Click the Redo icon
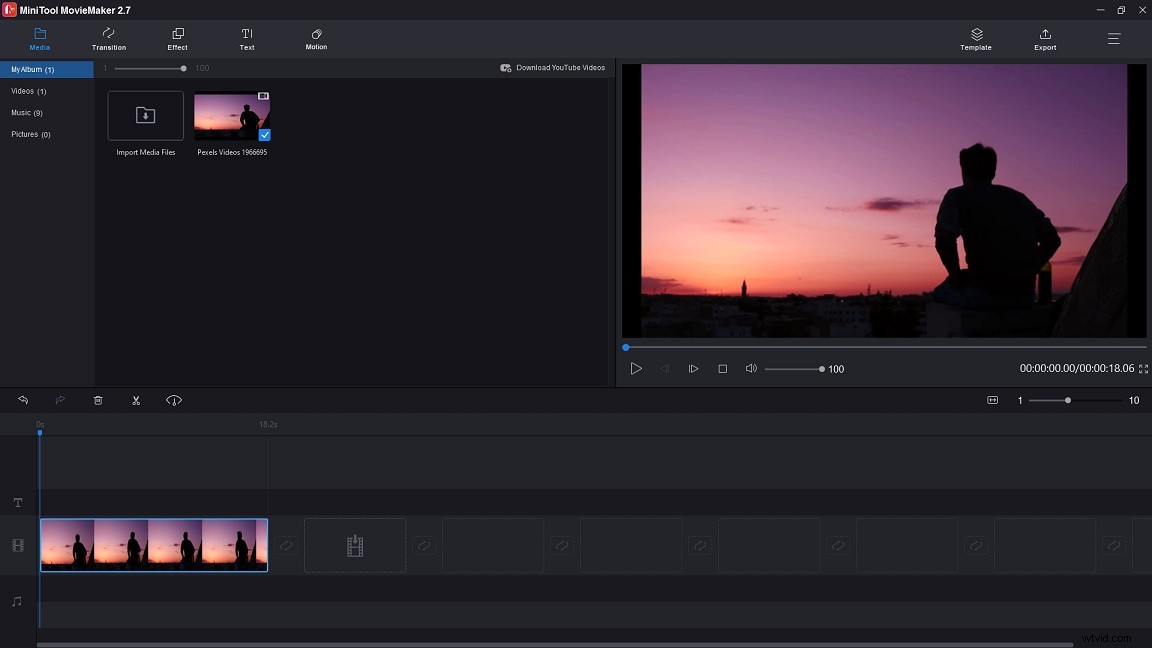 tap(60, 400)
